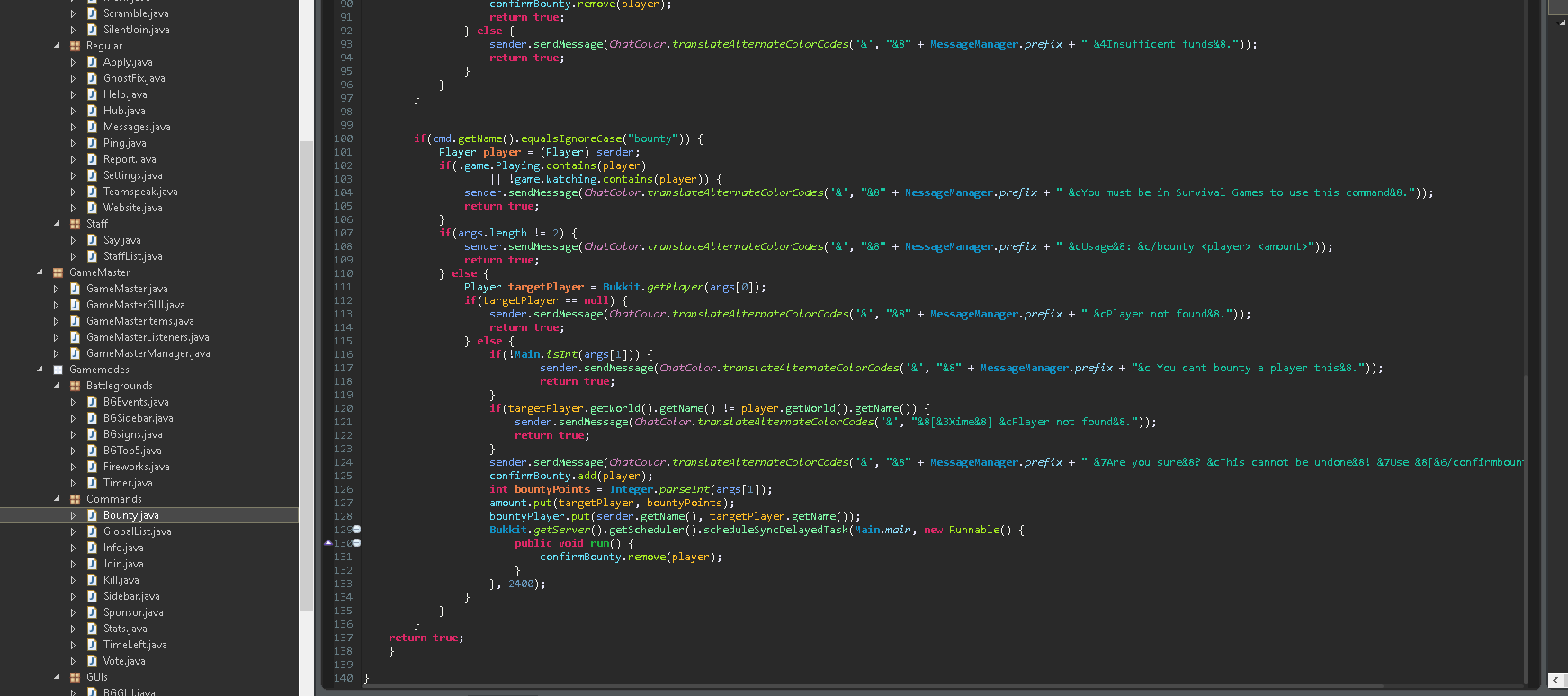Click the Bounty.java file icon
The width and height of the screenshot is (1568, 696).
92,515
